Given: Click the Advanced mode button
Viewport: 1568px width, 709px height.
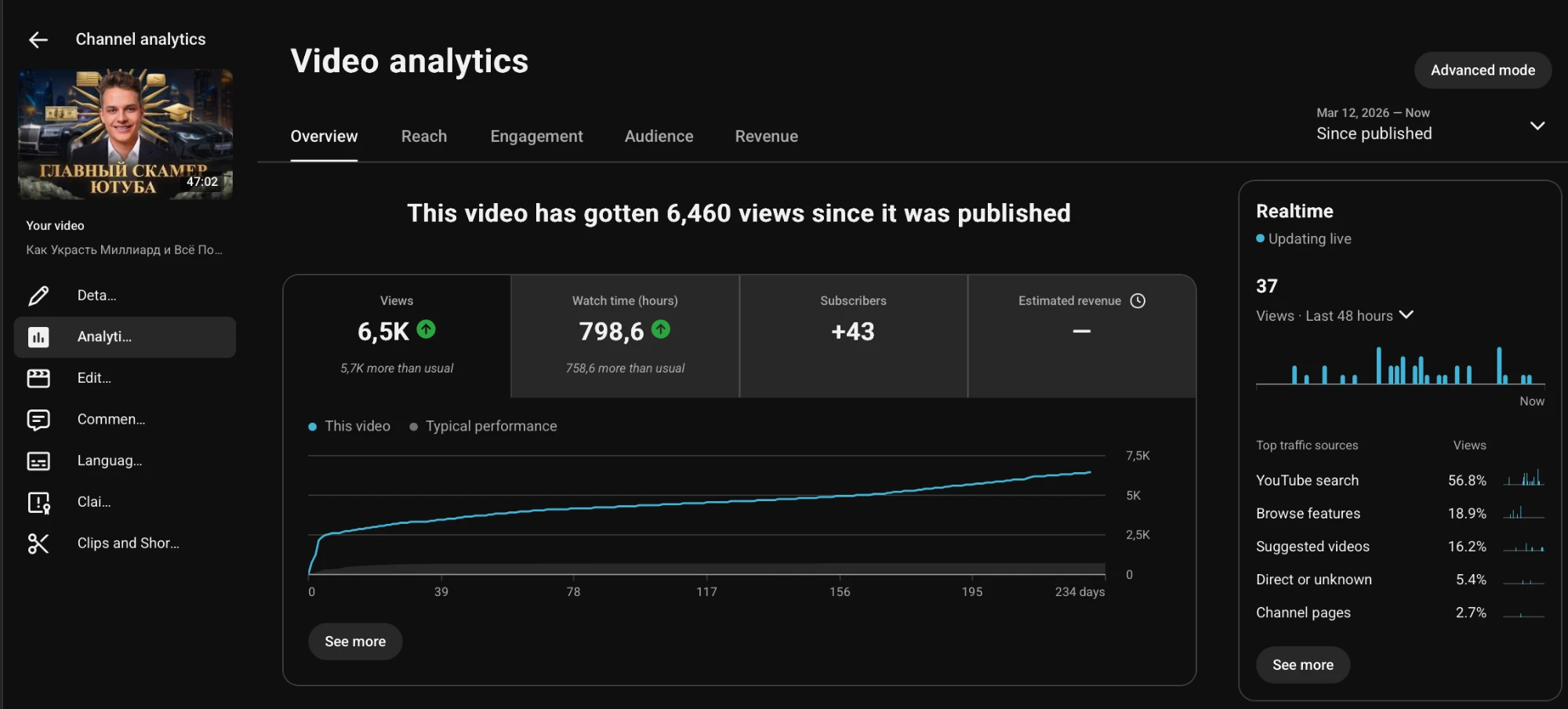Looking at the screenshot, I should (1483, 71).
